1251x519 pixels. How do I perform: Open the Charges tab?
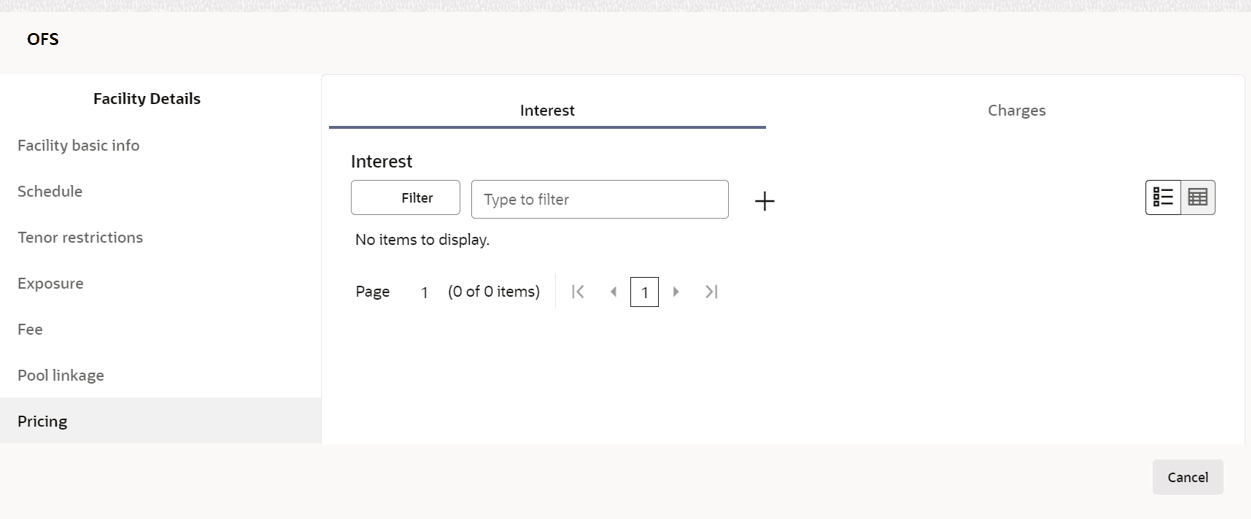click(x=1016, y=111)
